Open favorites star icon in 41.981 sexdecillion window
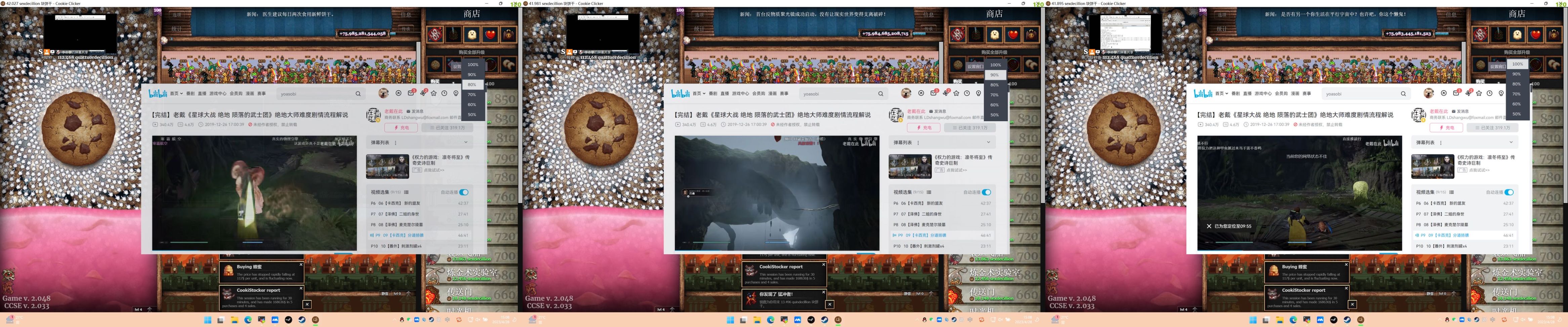1568x327 pixels. point(956,93)
